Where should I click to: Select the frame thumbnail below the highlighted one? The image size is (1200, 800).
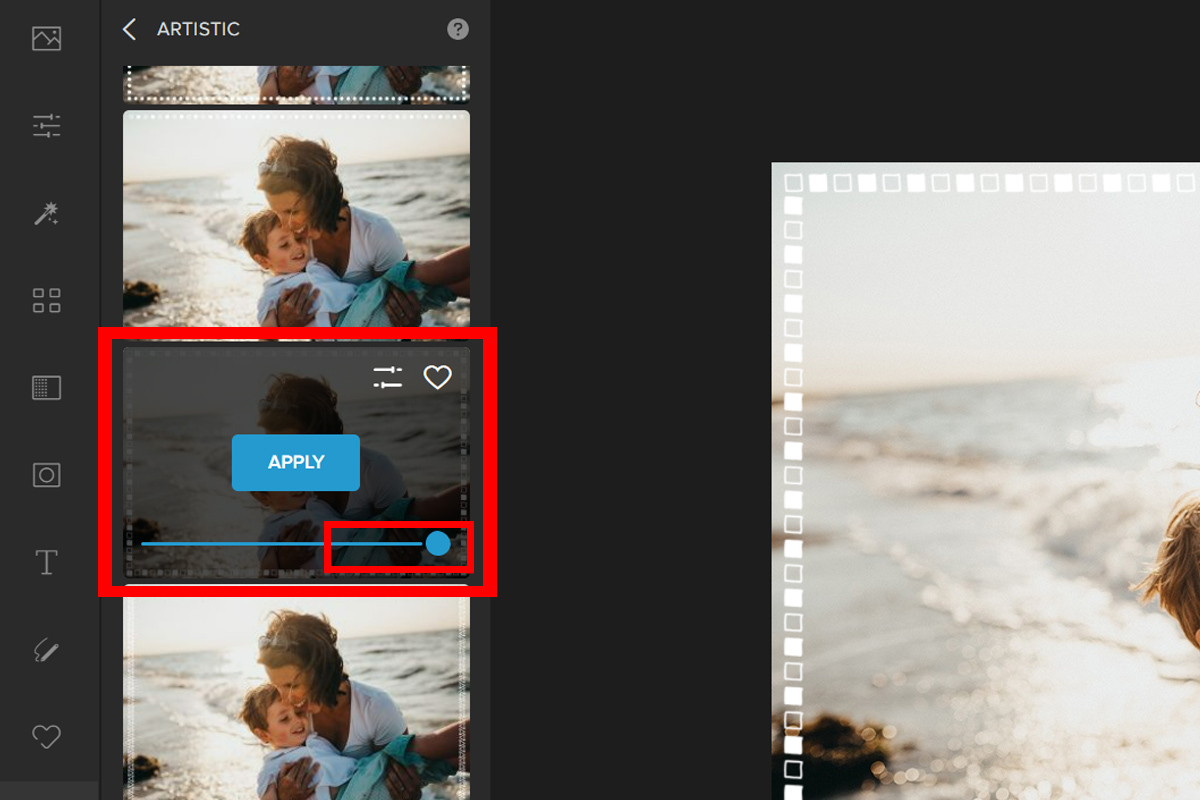coord(296,698)
